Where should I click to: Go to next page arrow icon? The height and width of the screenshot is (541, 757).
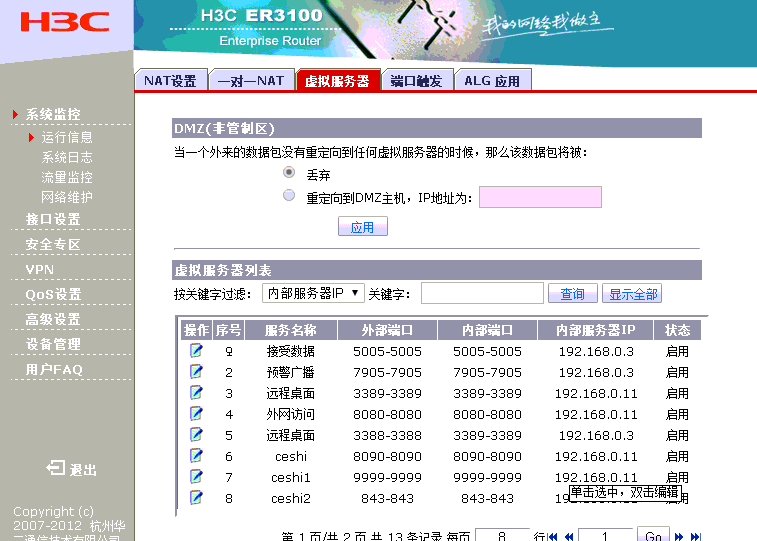click(x=679, y=537)
